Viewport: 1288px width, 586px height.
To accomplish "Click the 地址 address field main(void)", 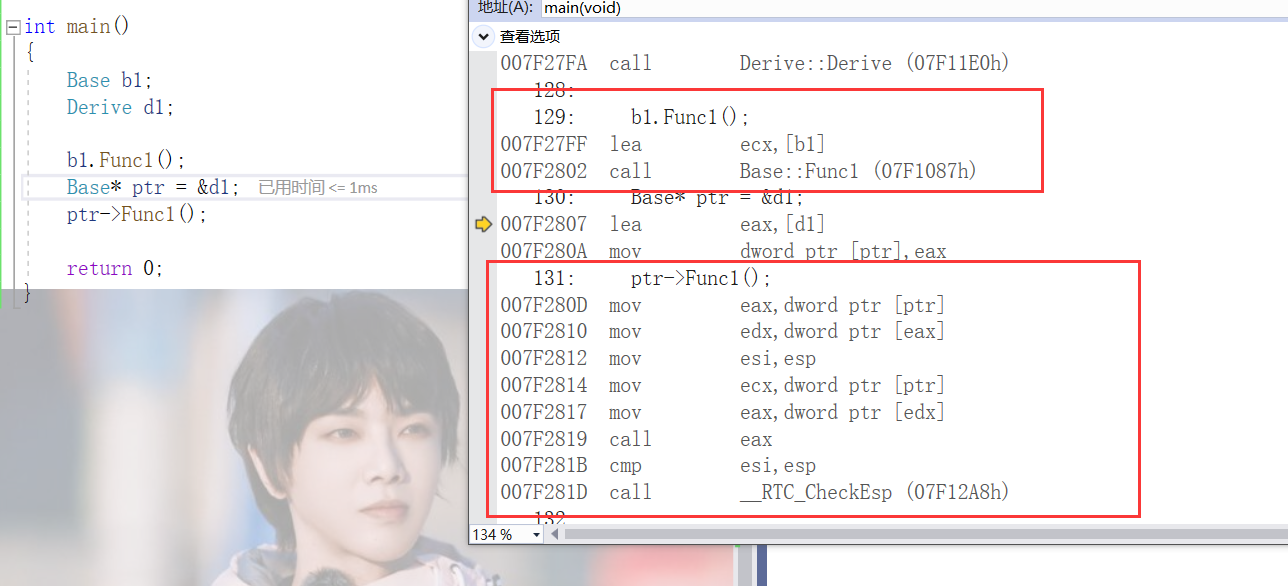I will pyautogui.click(x=913, y=8).
